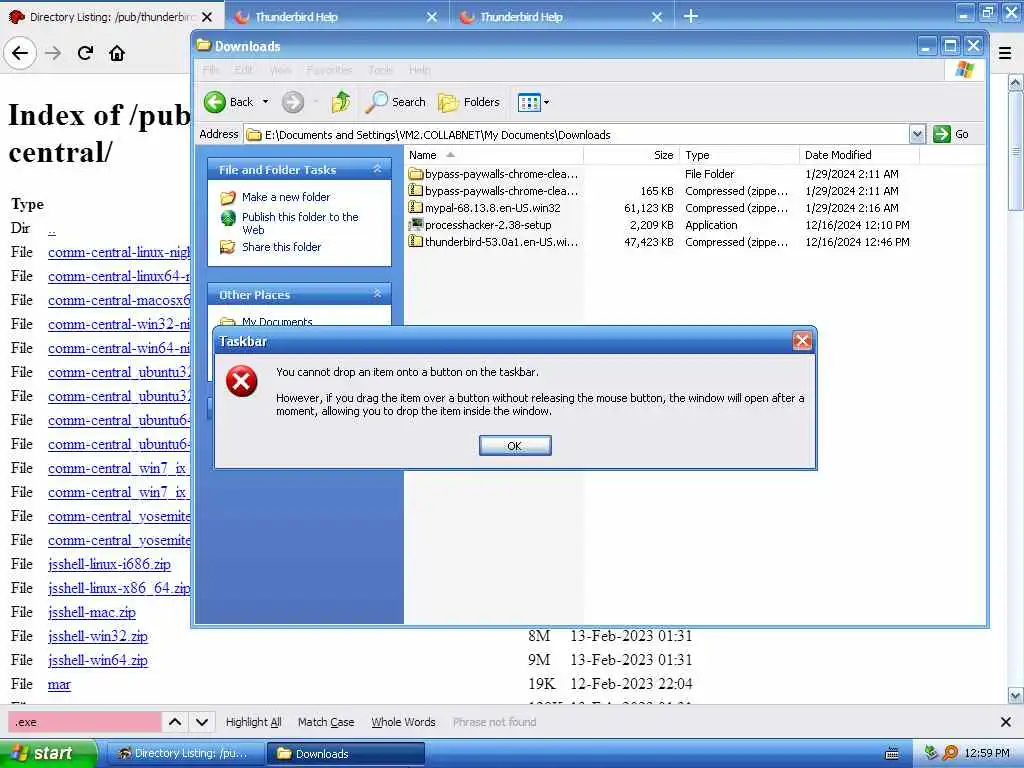
Task: Go up one folder level in Explorer
Action: tap(341, 102)
